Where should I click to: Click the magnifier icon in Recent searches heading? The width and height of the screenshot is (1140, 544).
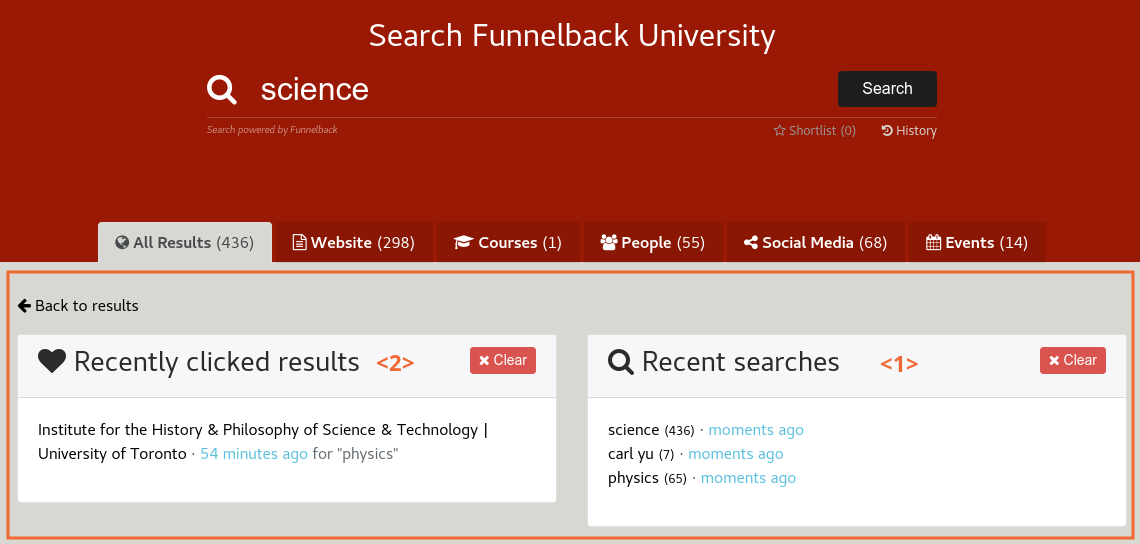click(x=622, y=361)
